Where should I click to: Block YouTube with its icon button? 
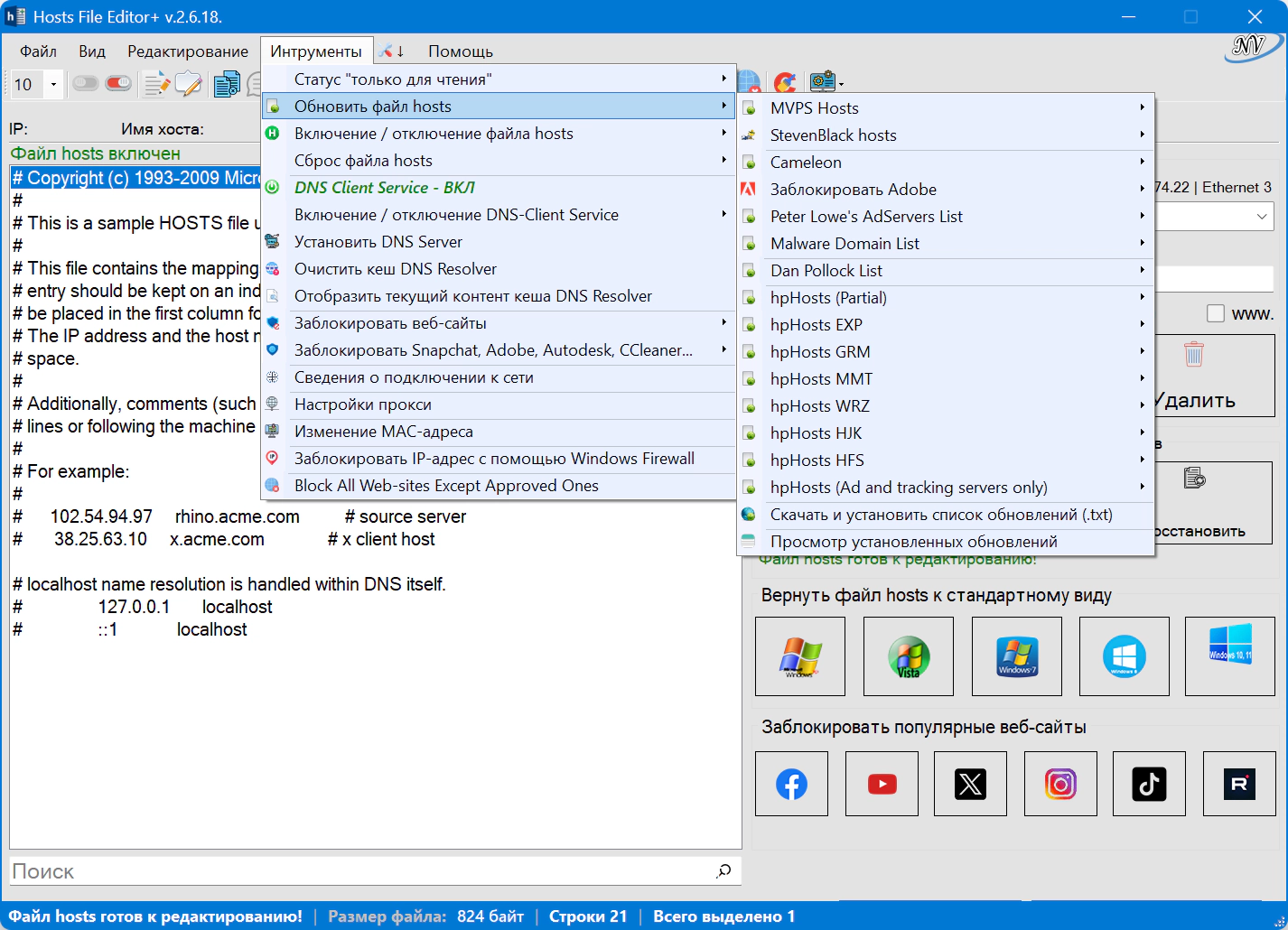[882, 784]
